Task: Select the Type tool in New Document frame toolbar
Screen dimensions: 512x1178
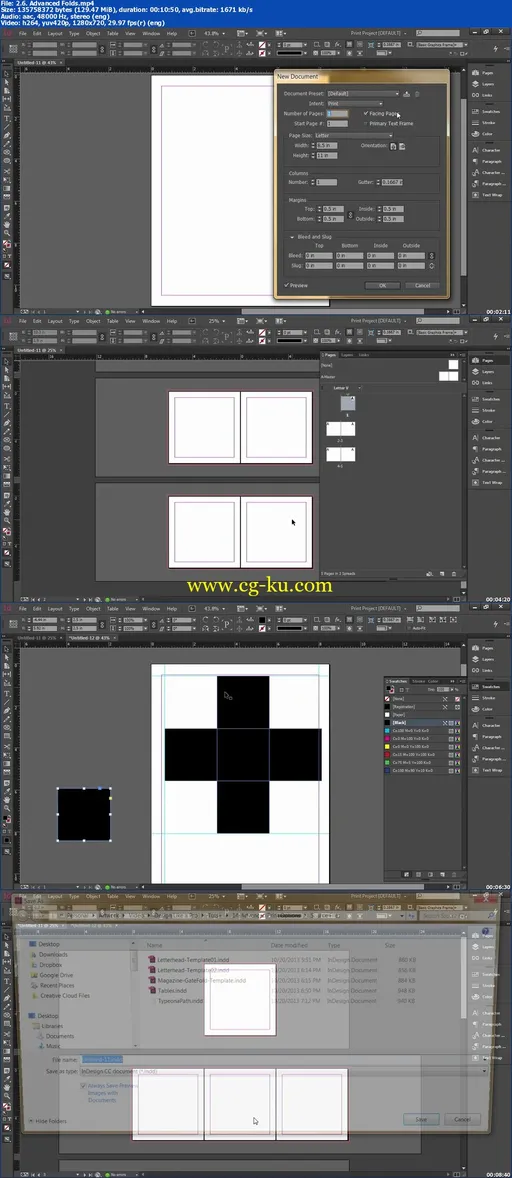Action: (8, 119)
